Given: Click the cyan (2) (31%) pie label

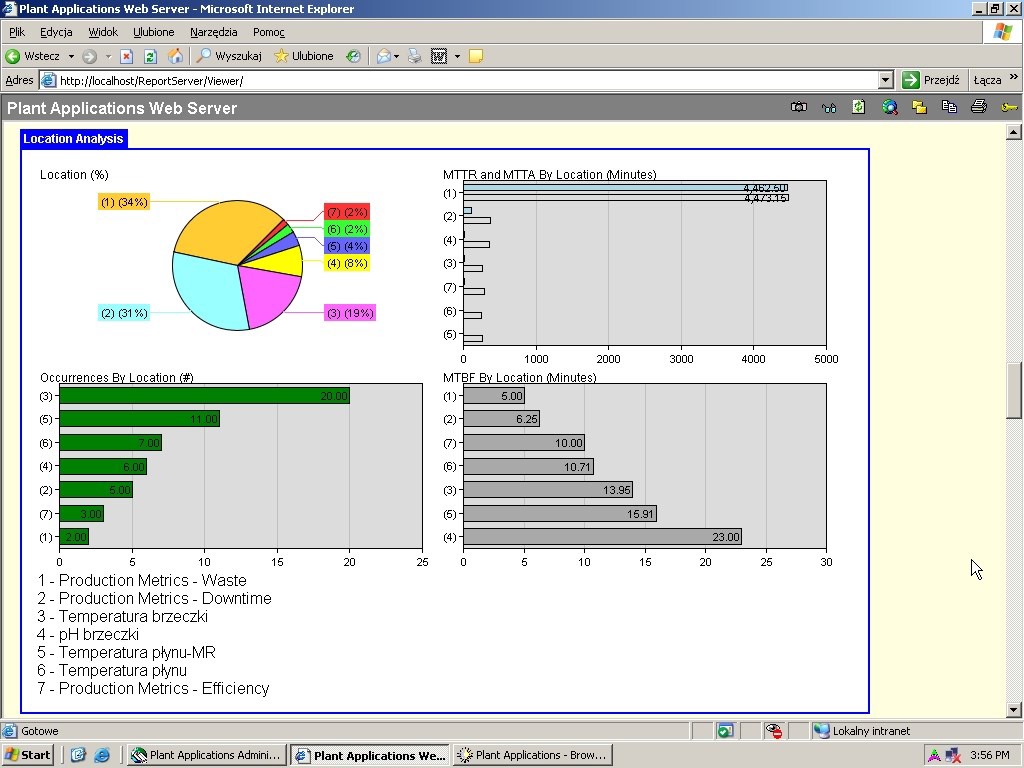Looking at the screenshot, I should [124, 313].
